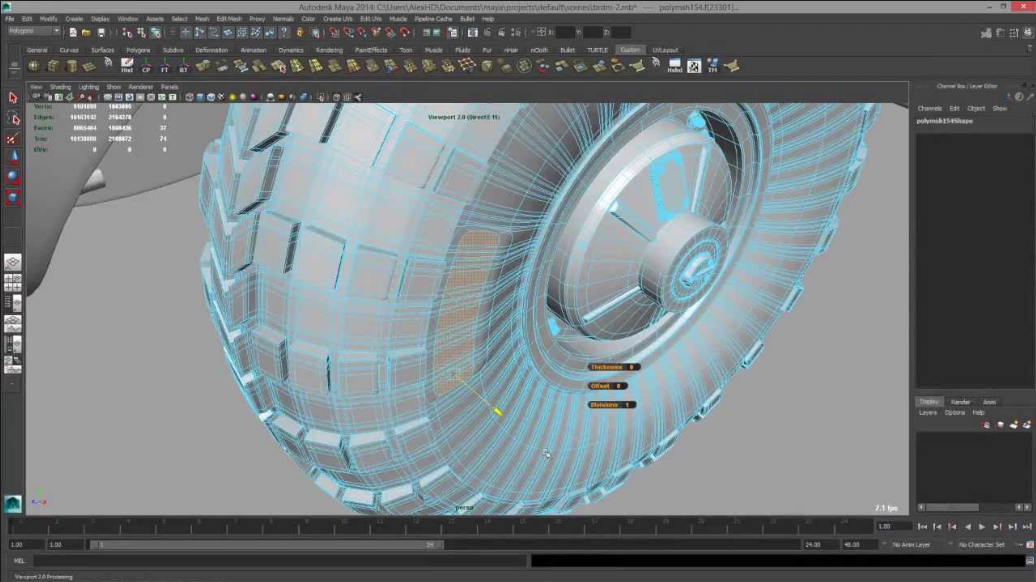Click the CP center pivot shelf icon
The height and width of the screenshot is (582, 1036).
pyautogui.click(x=146, y=66)
